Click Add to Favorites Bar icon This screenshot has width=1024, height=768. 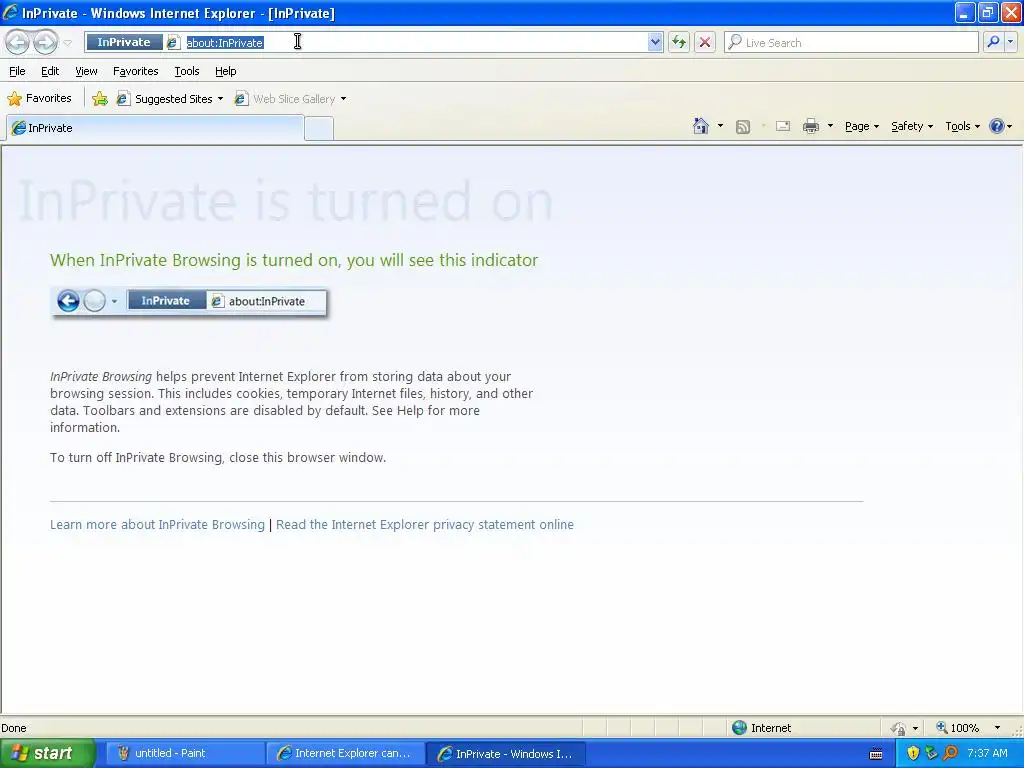click(x=100, y=99)
